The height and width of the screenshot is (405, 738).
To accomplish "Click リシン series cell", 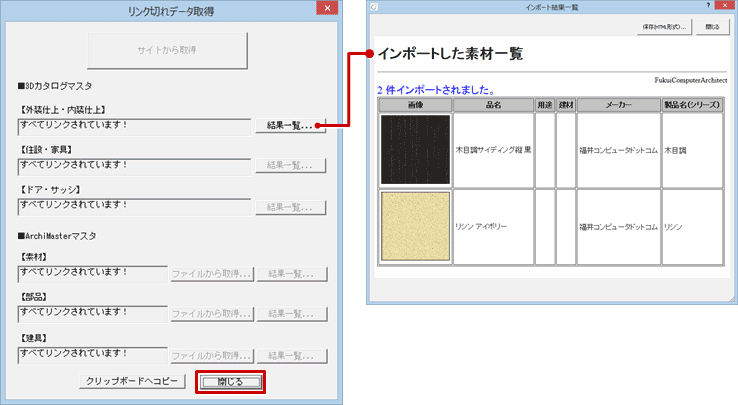I will coord(692,227).
